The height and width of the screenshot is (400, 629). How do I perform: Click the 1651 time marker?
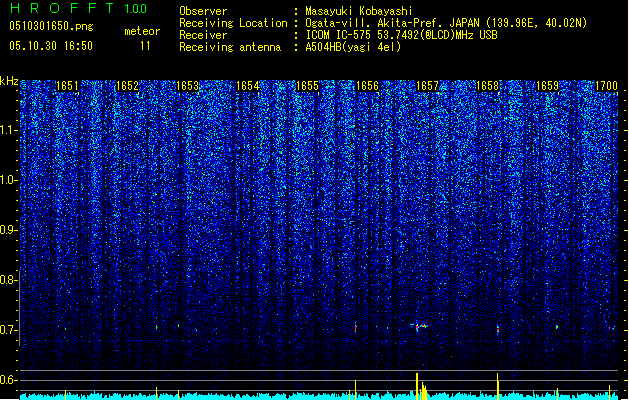coord(67,86)
